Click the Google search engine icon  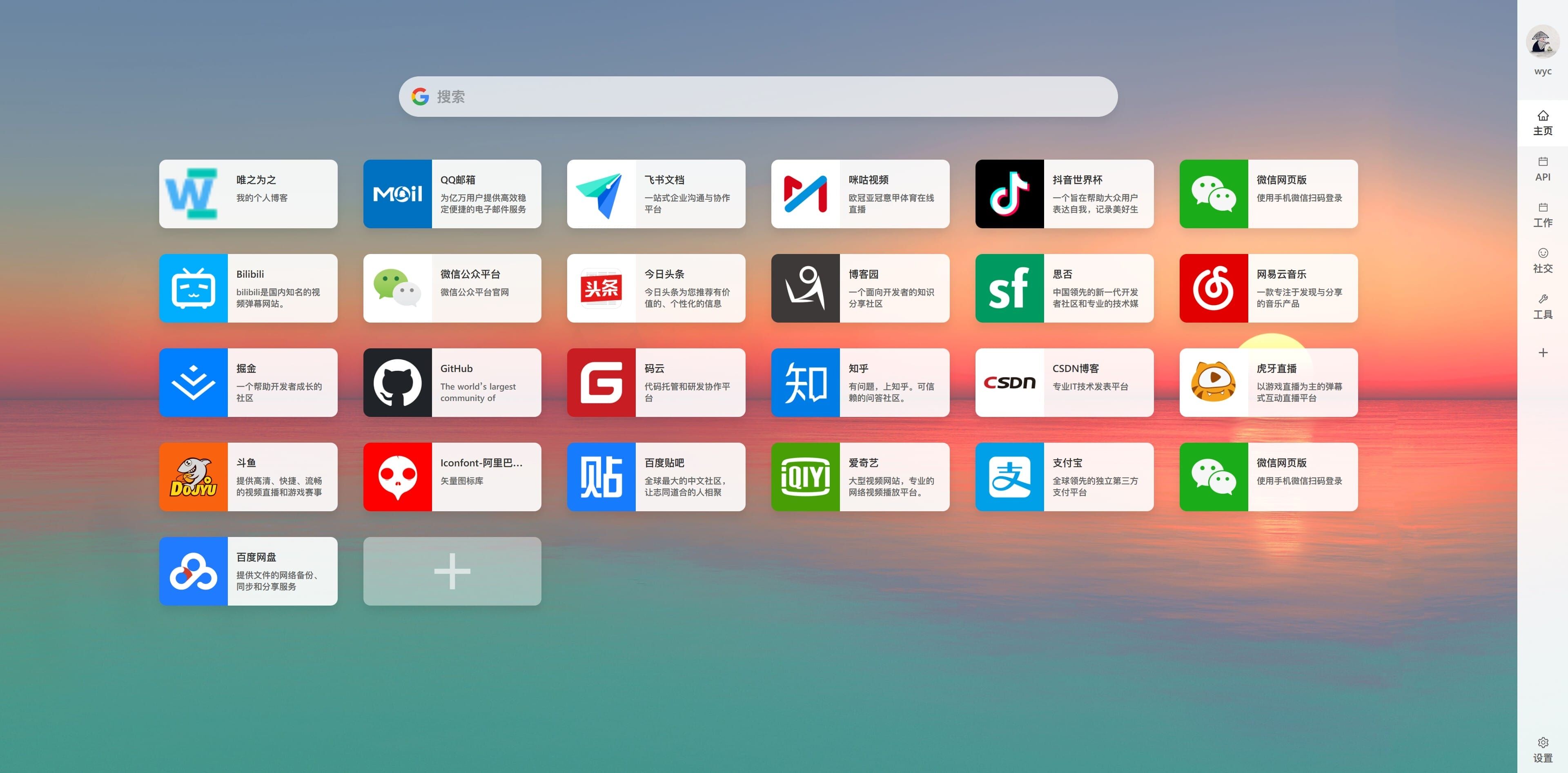tap(420, 96)
